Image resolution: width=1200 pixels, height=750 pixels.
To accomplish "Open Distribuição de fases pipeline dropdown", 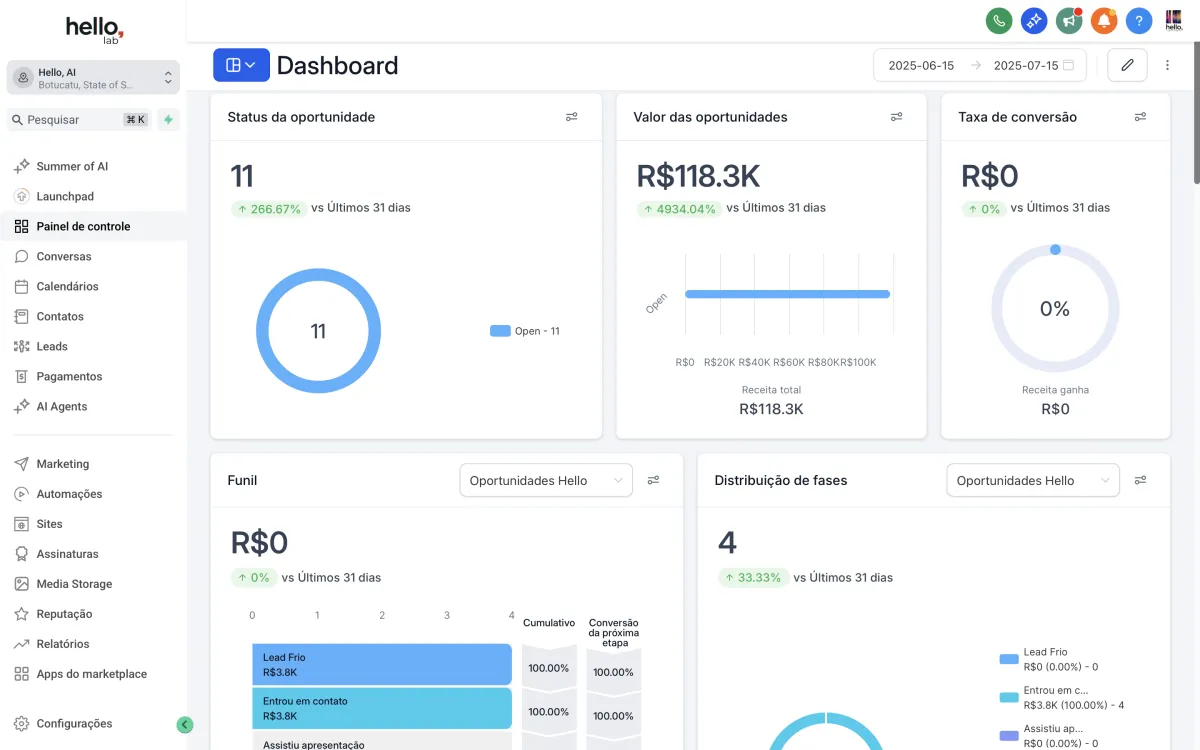I will tap(1033, 480).
